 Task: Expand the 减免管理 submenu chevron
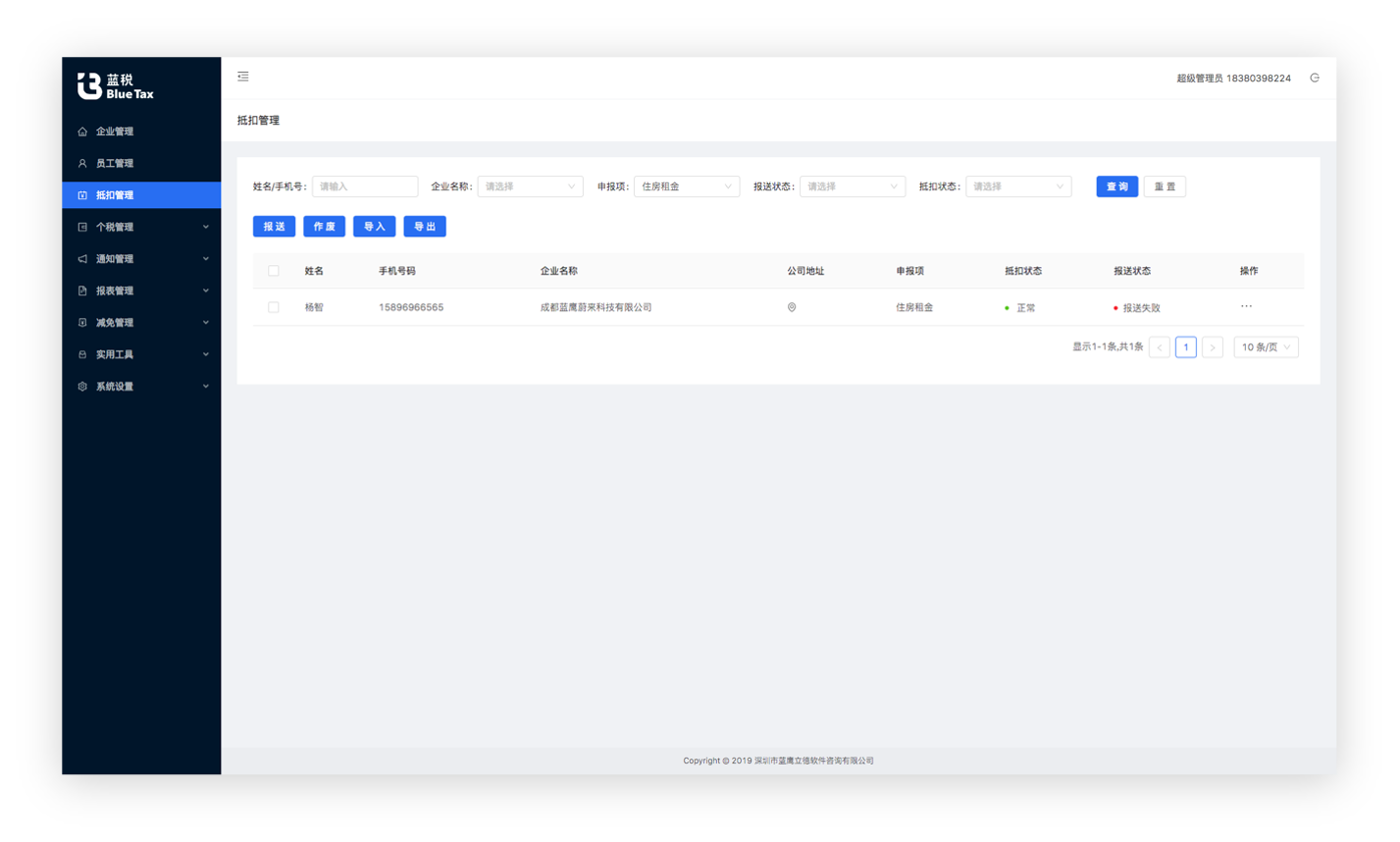point(206,323)
